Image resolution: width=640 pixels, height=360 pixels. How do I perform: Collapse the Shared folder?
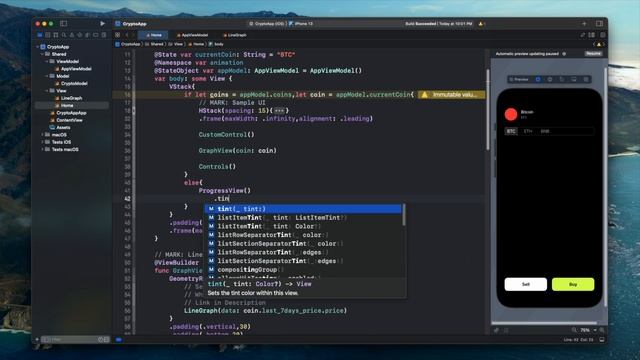point(42,54)
